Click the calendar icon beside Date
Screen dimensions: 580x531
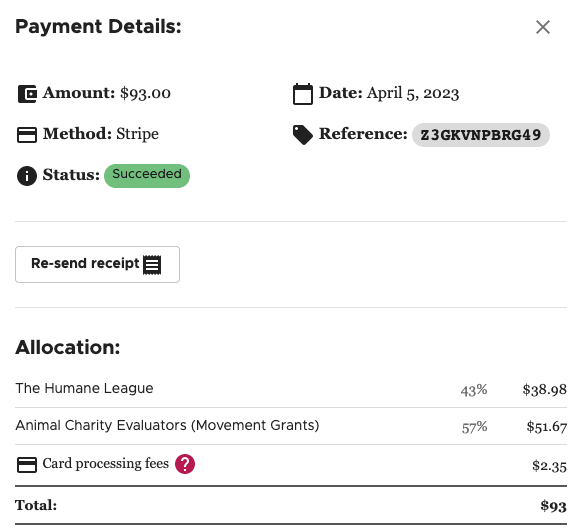(303, 94)
